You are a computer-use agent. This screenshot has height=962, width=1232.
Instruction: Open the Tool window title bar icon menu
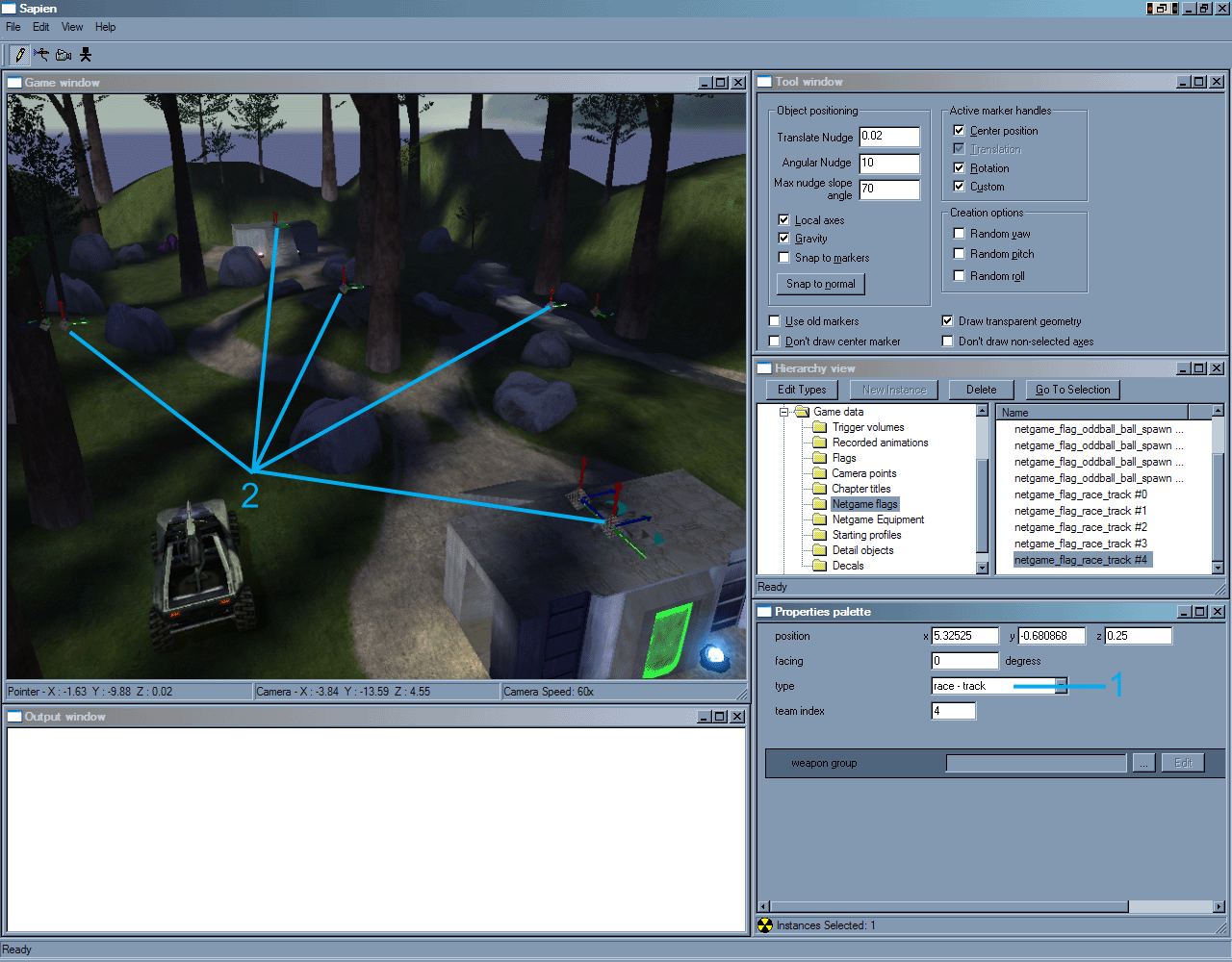point(765,82)
